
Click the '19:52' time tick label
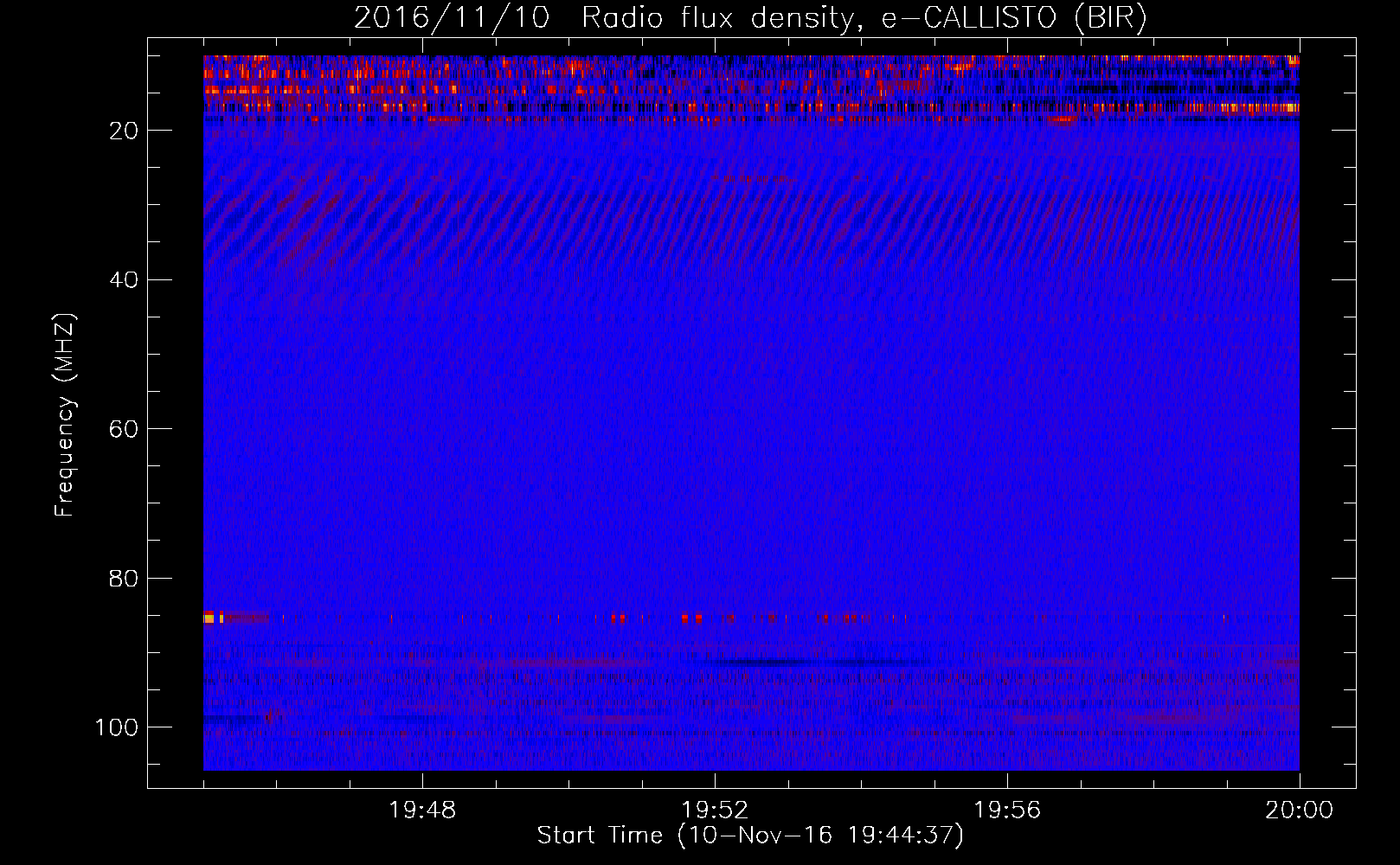click(715, 811)
